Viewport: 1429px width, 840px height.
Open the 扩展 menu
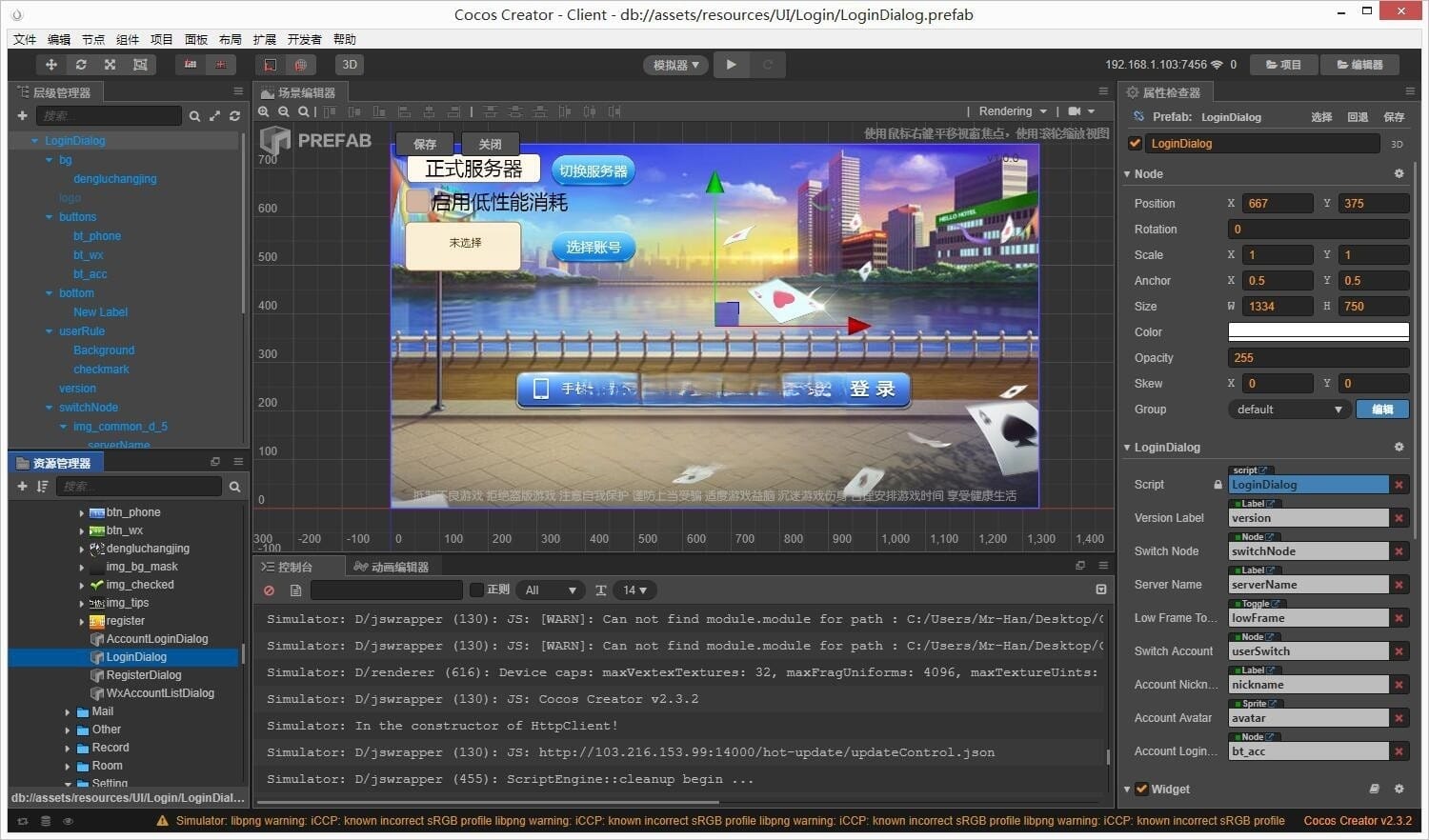[x=265, y=39]
